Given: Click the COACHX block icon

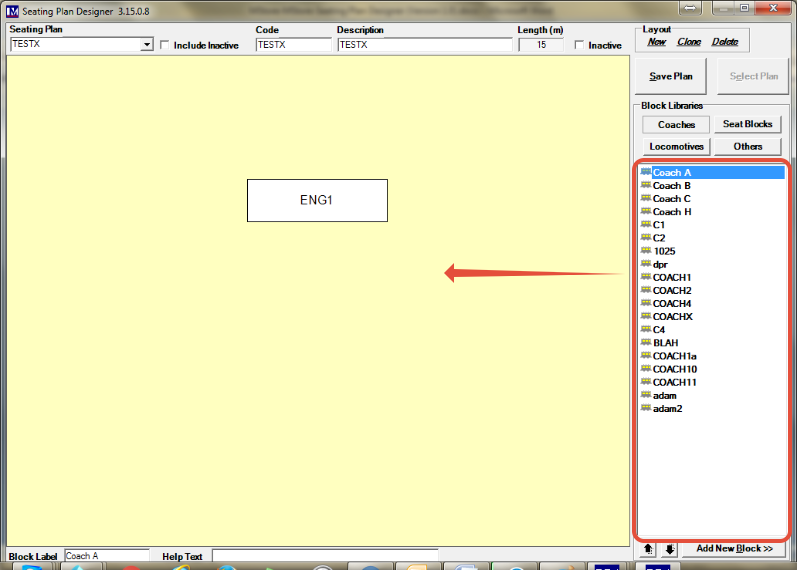Looking at the screenshot, I should click(646, 316).
